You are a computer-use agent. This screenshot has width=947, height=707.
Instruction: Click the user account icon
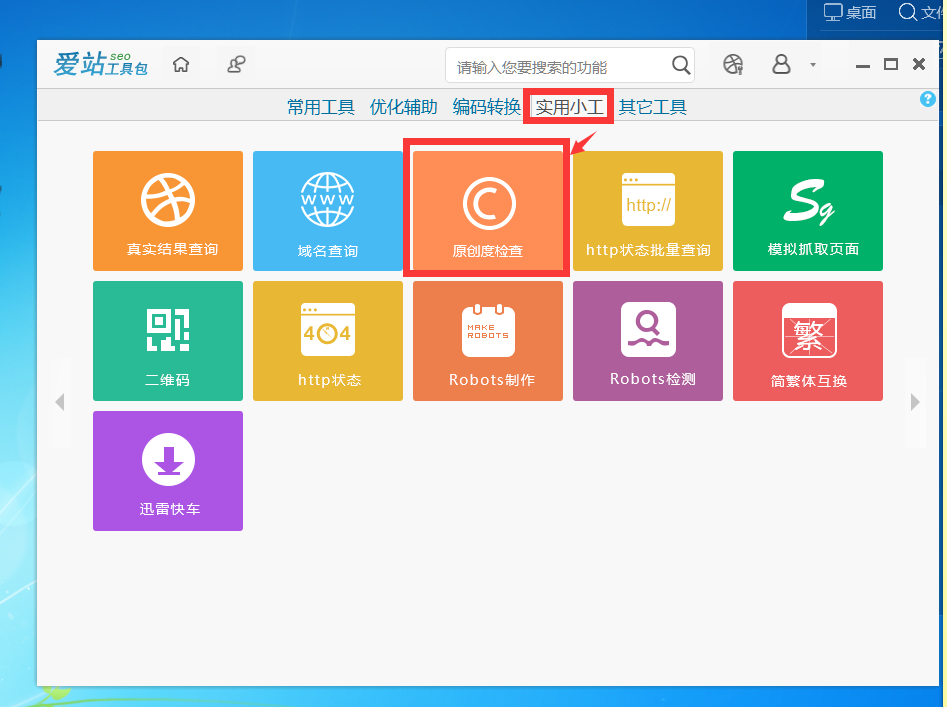tap(781, 64)
